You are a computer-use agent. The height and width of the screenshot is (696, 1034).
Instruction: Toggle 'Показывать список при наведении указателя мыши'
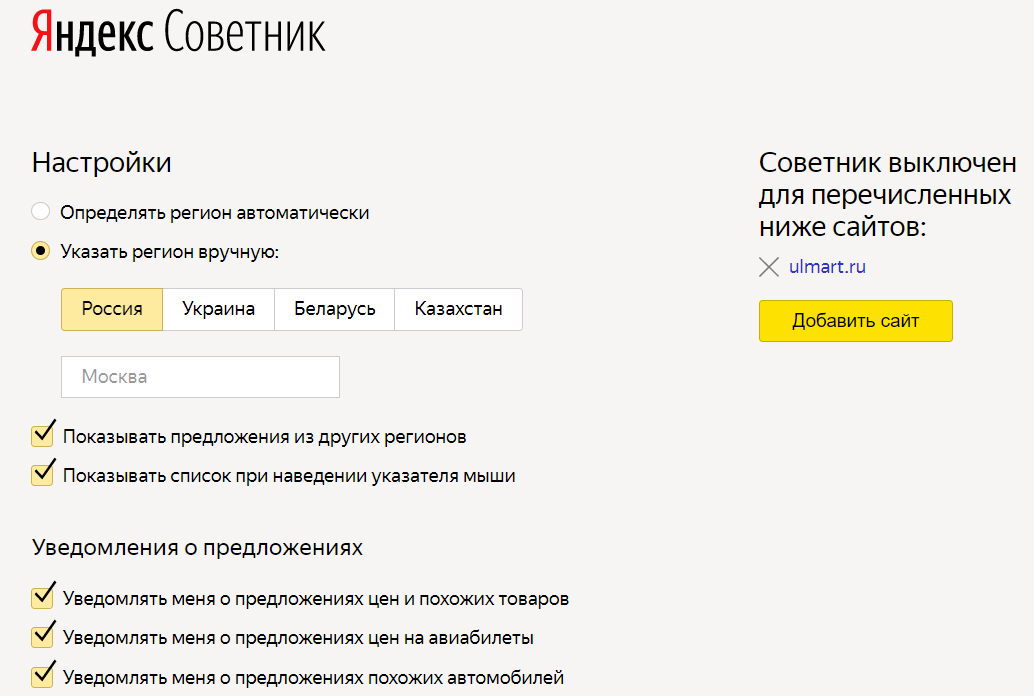pyautogui.click(x=43, y=474)
